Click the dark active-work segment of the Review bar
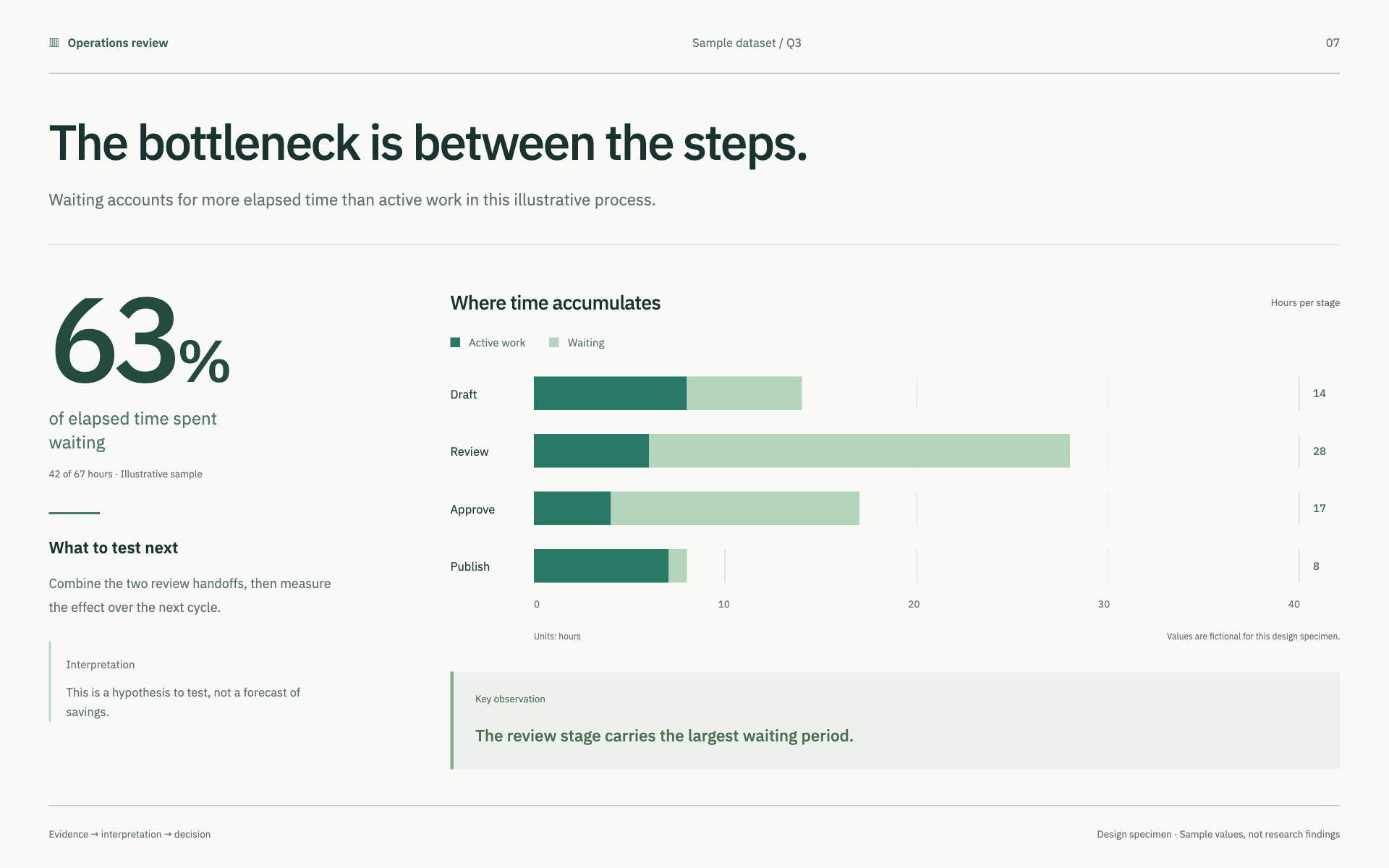The width and height of the screenshot is (1389, 868). click(591, 451)
